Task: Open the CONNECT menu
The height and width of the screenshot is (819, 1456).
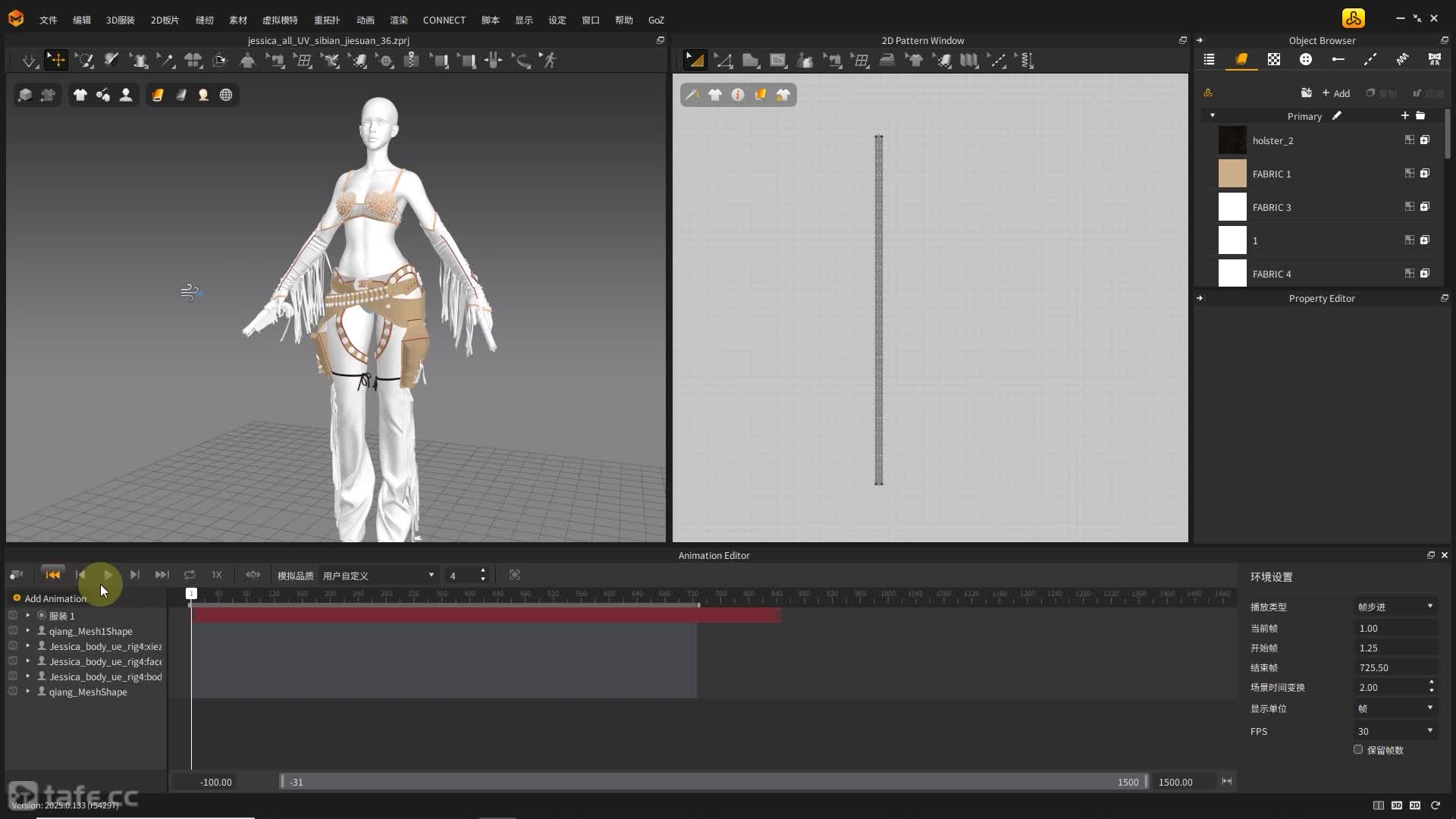Action: 444,20
